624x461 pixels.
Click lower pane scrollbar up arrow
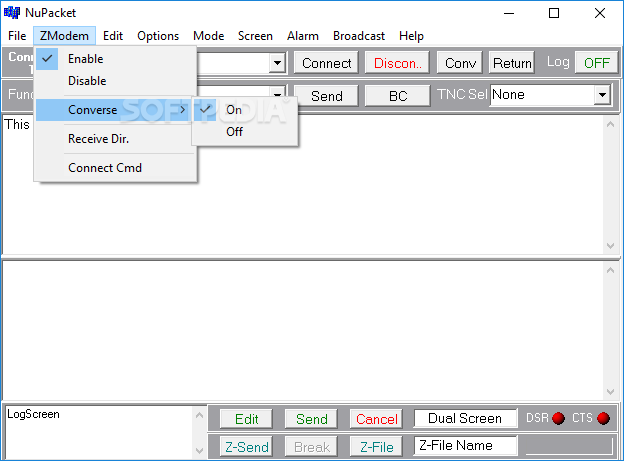pyautogui.click(x=610, y=270)
